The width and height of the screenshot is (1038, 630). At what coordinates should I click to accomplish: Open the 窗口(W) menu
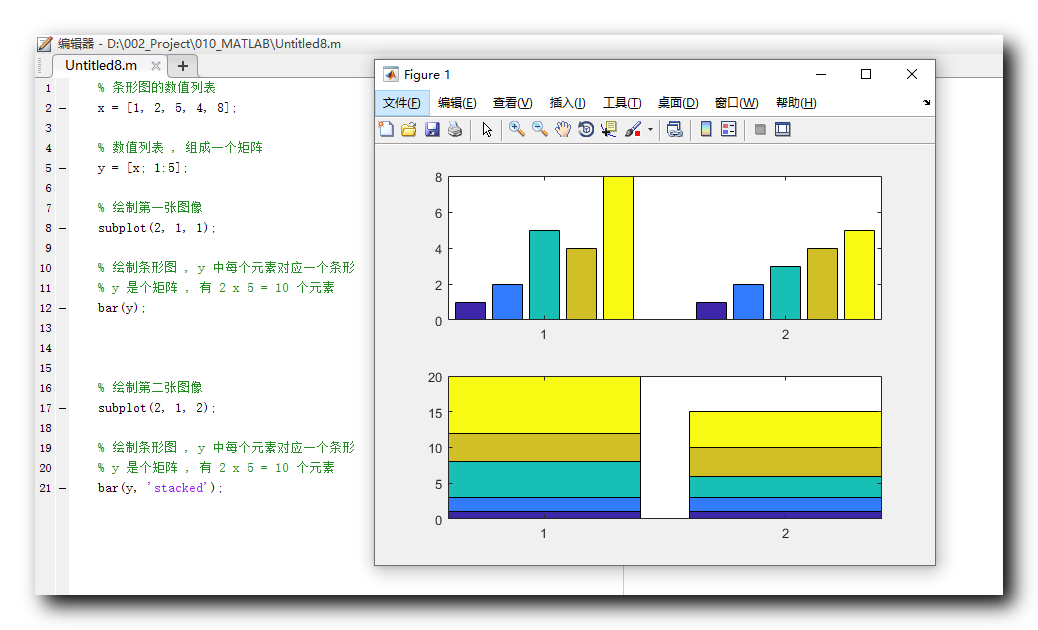737,103
